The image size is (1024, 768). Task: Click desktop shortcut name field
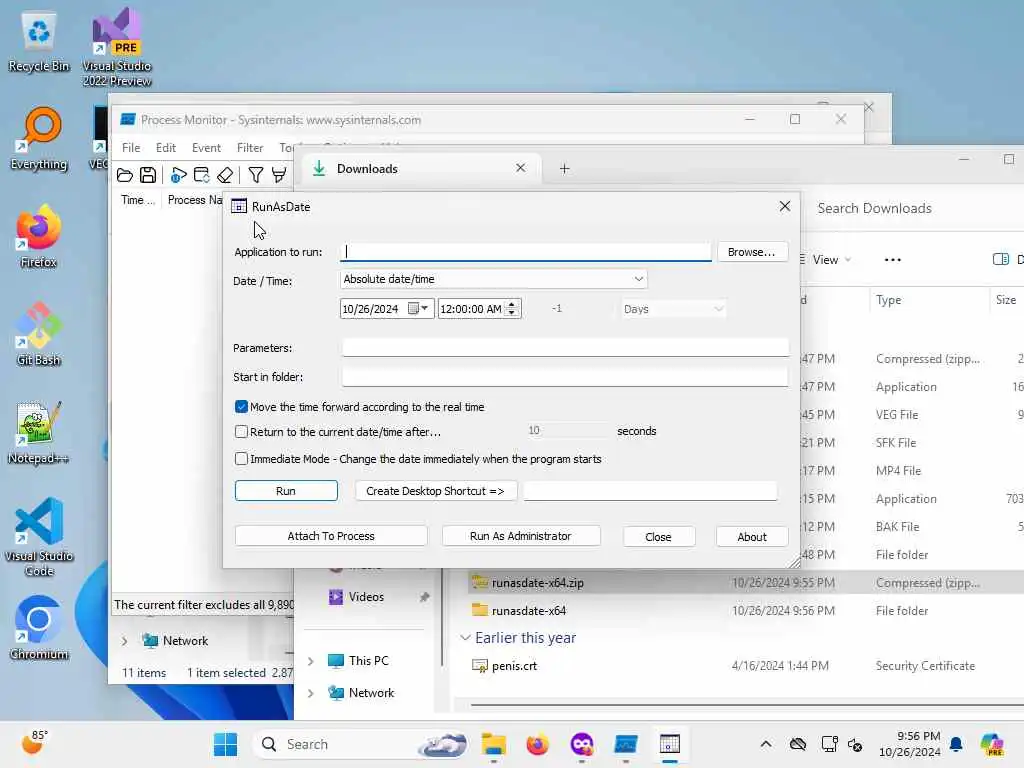click(x=650, y=491)
